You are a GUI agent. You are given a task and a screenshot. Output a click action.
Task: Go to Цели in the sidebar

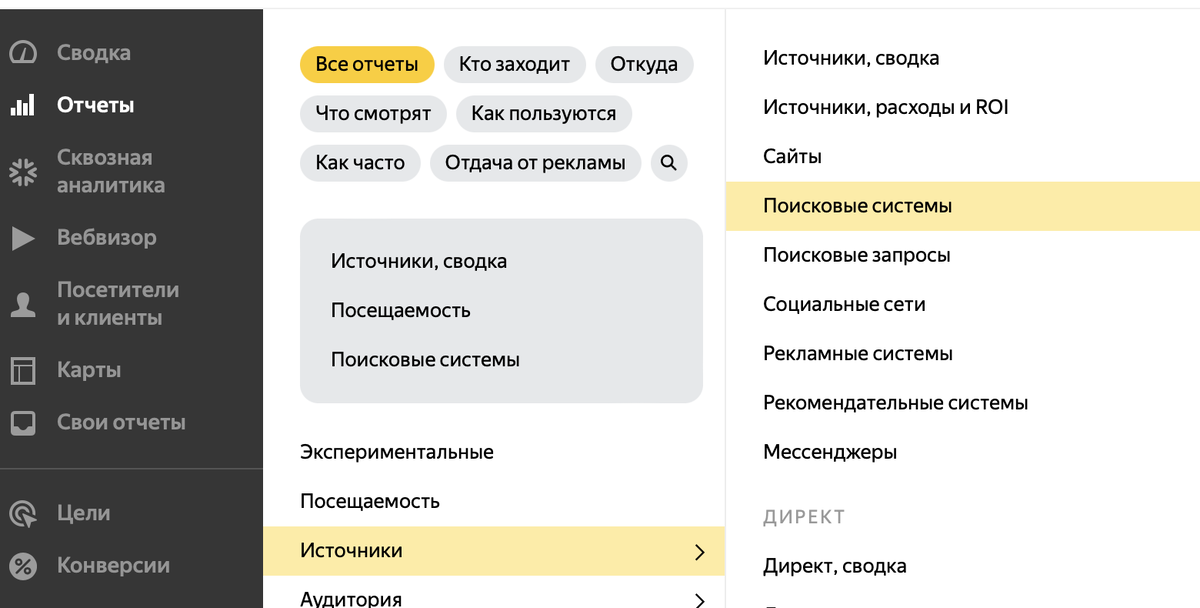pyautogui.click(x=84, y=513)
